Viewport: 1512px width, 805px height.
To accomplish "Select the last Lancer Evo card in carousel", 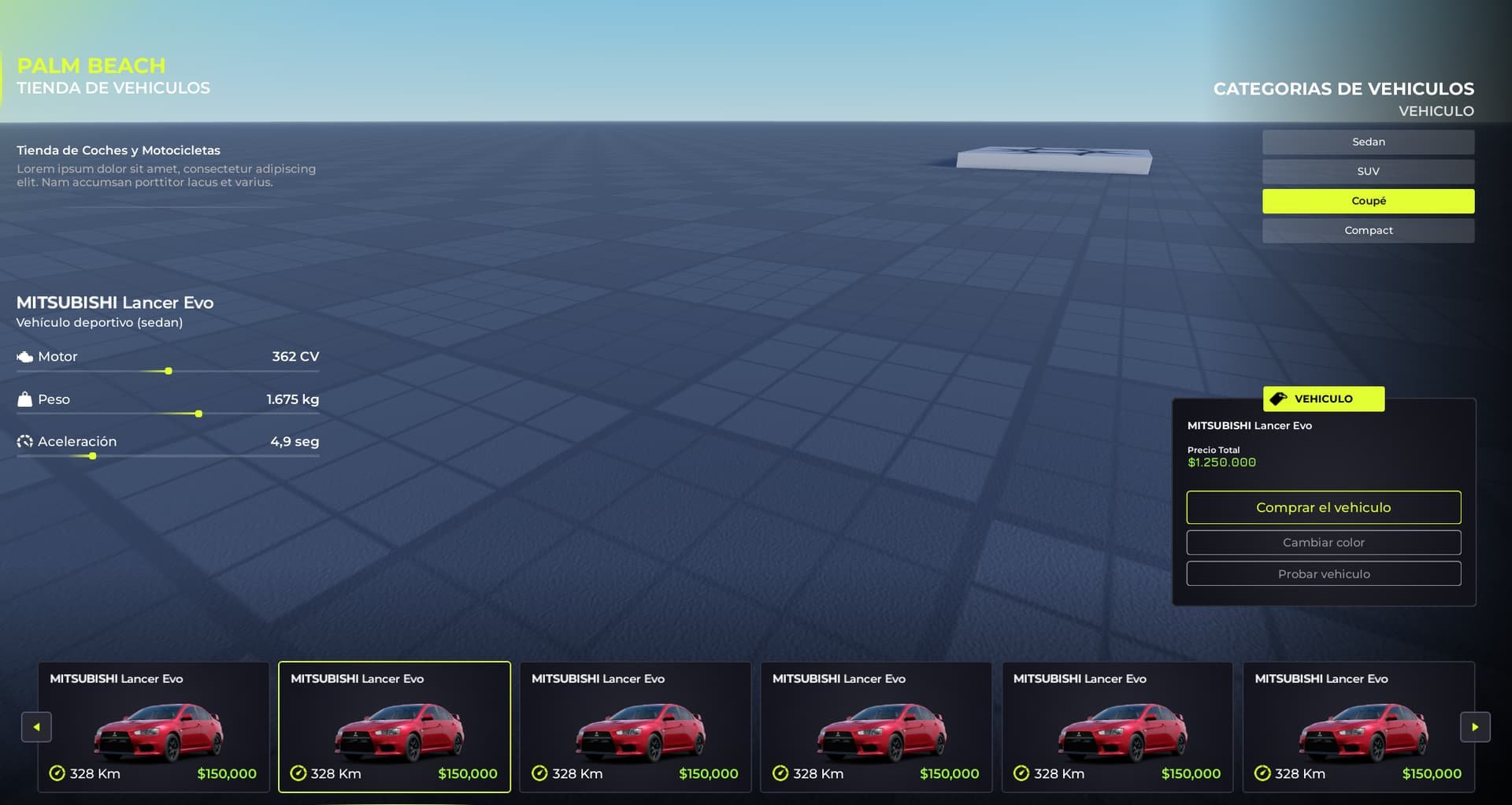I will click(1358, 727).
